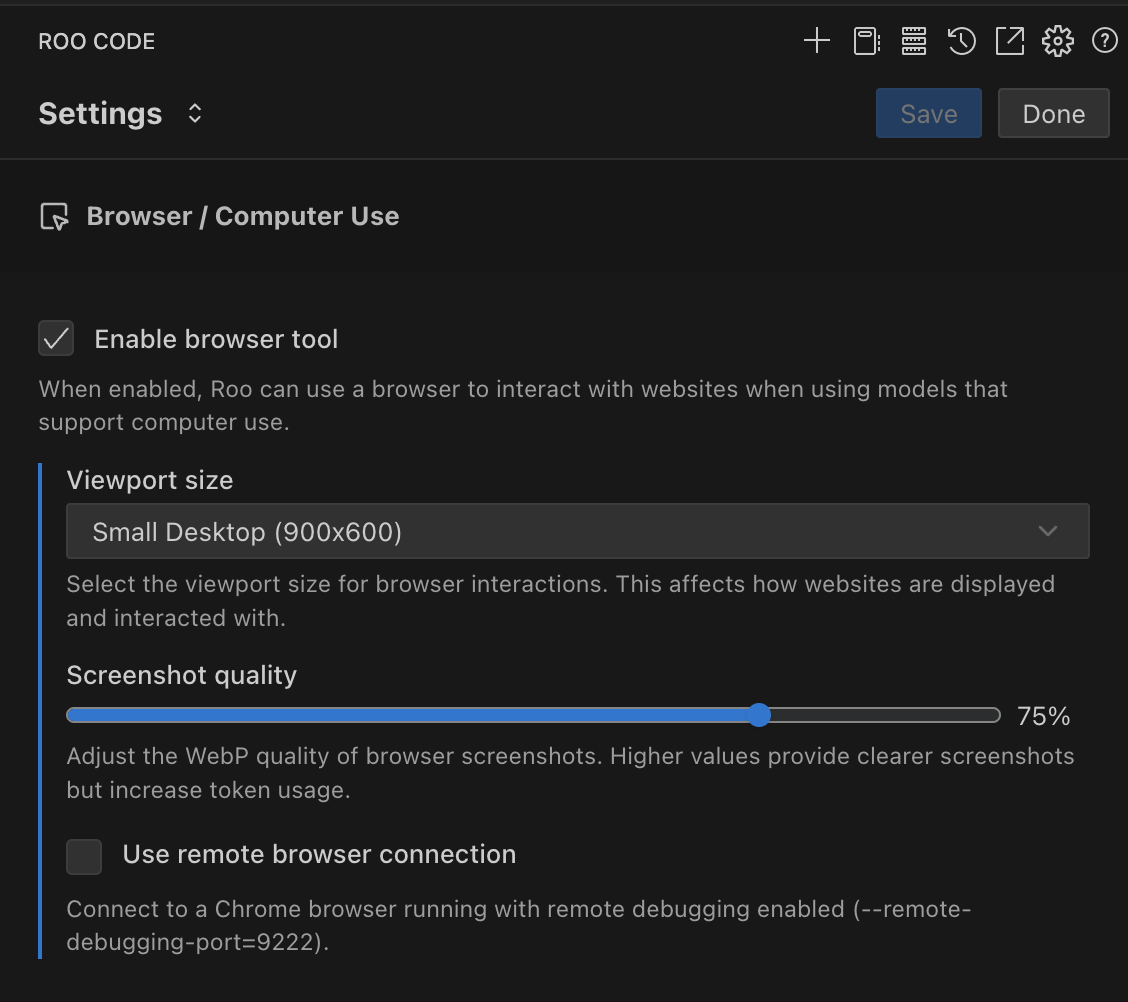
Task: Open help using the question mark icon
Action: [1104, 41]
